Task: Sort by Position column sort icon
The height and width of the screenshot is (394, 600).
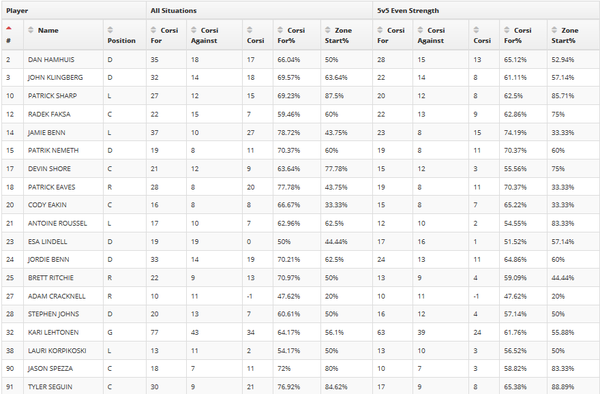Action: [x=110, y=30]
